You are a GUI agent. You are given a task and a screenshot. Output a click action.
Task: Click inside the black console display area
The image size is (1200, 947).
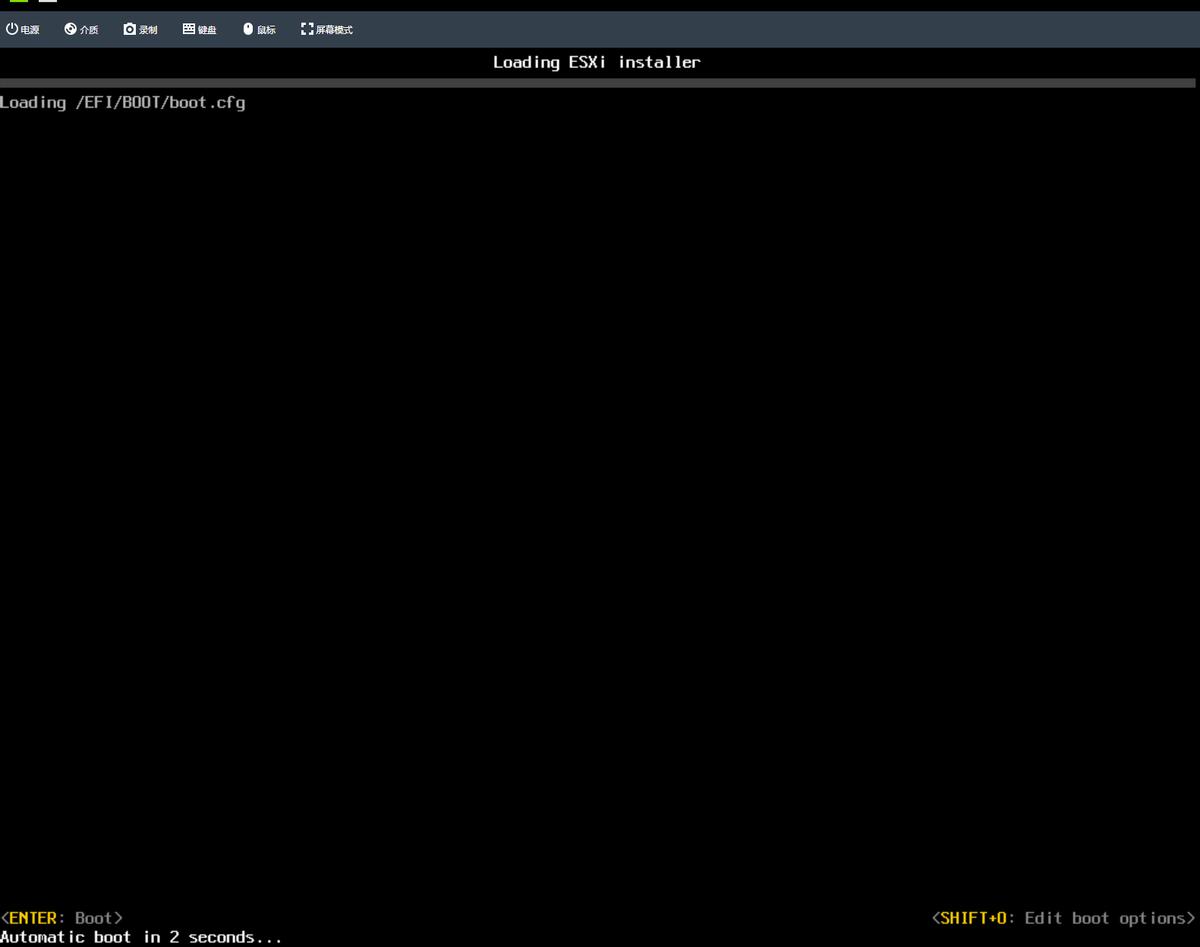600,500
